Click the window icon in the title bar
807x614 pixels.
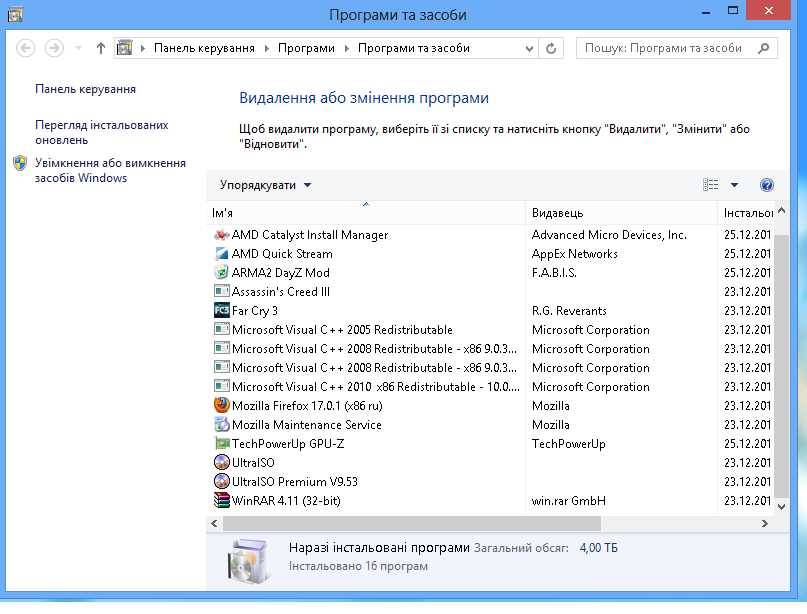(15, 14)
